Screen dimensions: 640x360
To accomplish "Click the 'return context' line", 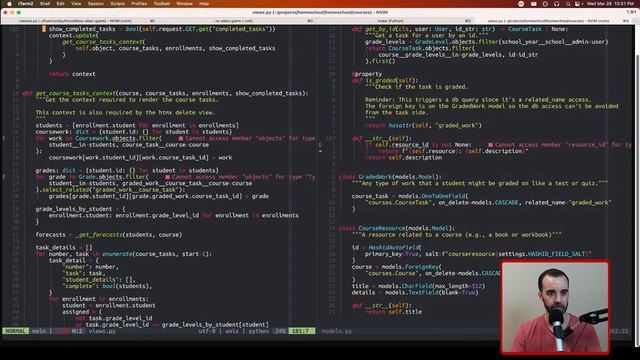I will click(72, 74).
